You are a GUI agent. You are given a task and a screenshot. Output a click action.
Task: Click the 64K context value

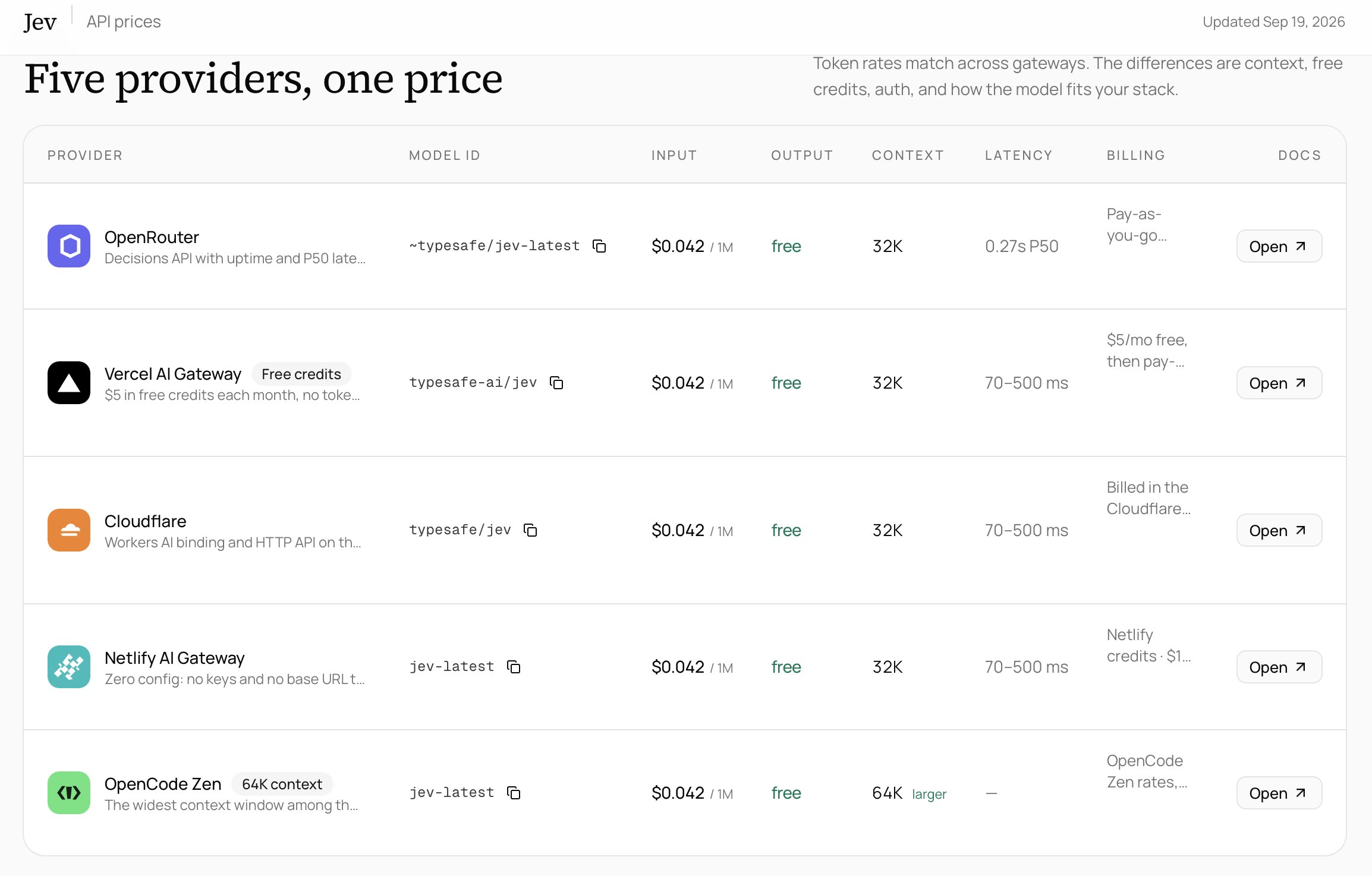coord(888,793)
